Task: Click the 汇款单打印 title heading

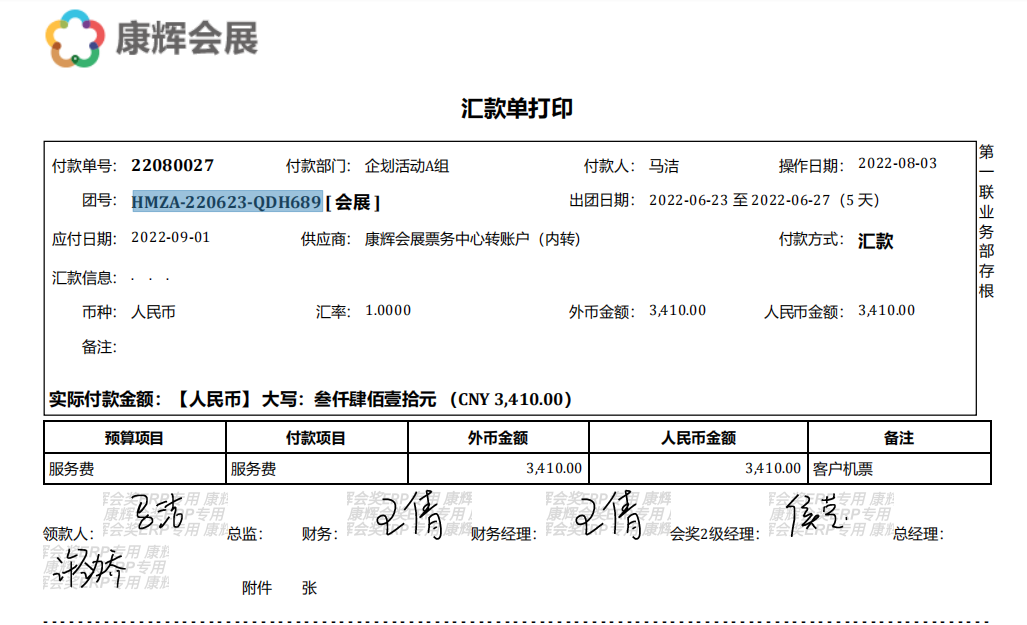Action: [516, 109]
